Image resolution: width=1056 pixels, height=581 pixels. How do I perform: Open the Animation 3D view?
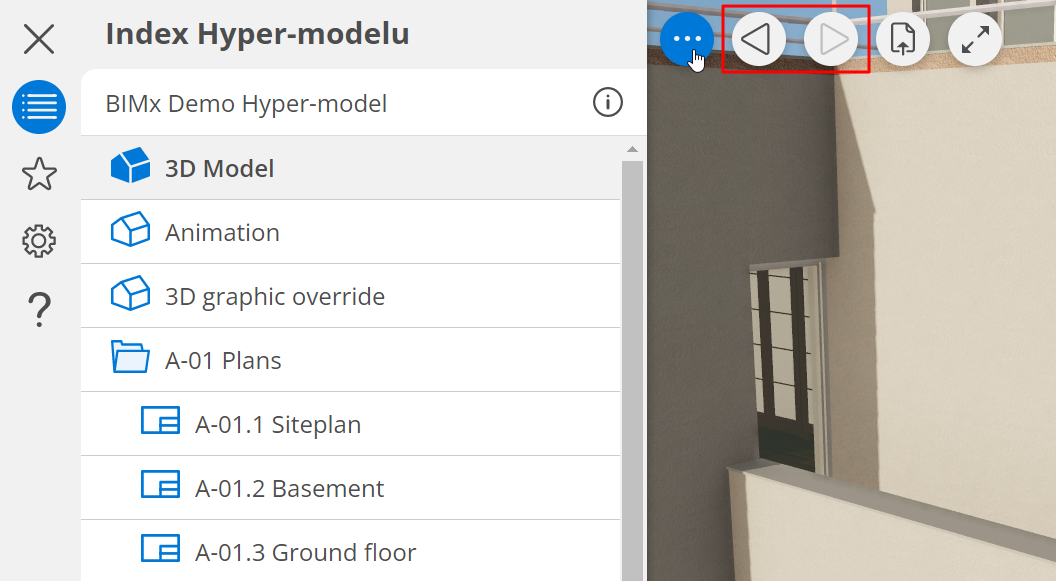(x=350, y=232)
